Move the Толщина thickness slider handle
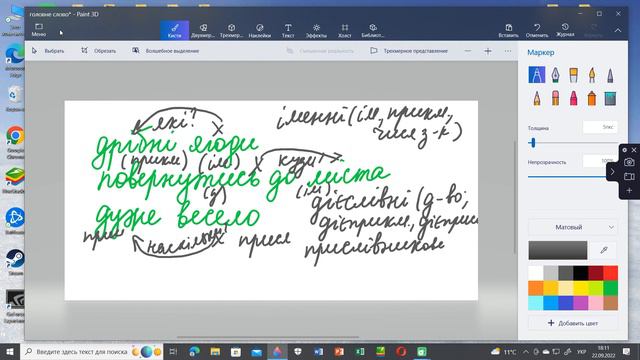The width and height of the screenshot is (640, 360). [533, 142]
